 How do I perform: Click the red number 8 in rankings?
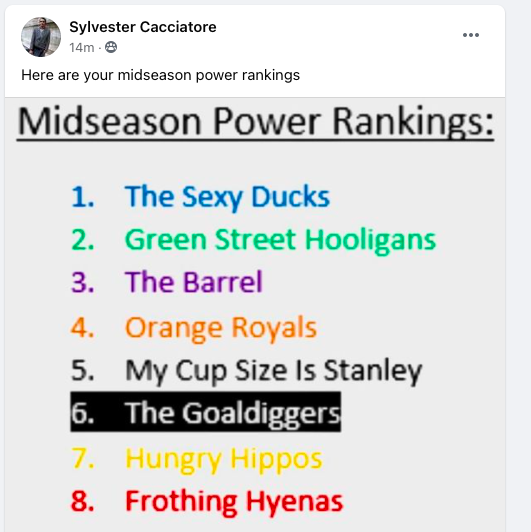tap(82, 501)
